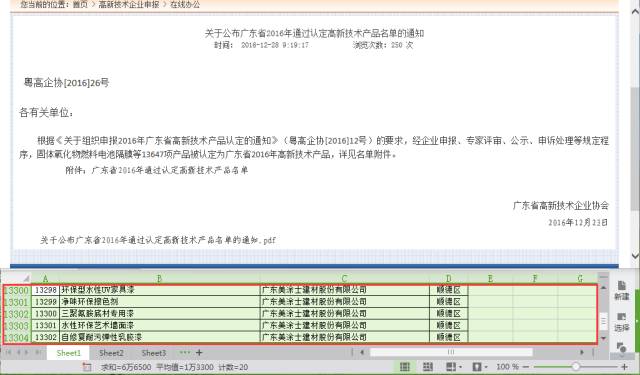Screen dimensions: 640x375
Task: Click the zoom in plus icon
Action: [624, 367]
